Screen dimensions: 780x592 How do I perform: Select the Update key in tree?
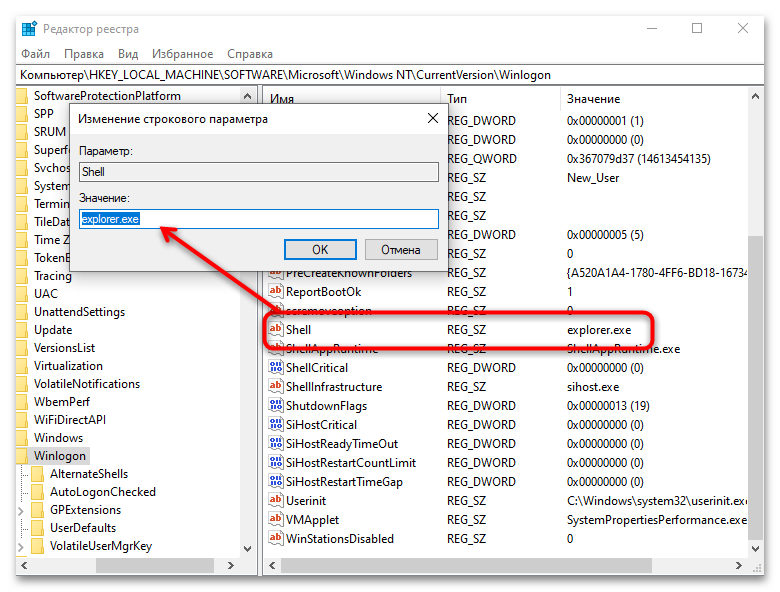(x=53, y=330)
